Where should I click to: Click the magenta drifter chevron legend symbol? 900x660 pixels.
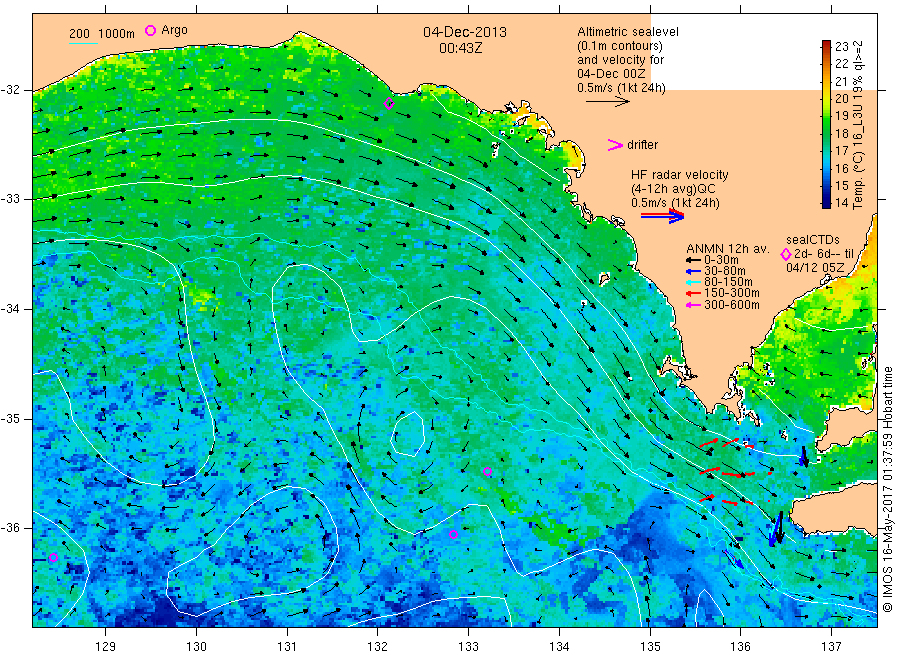[x=615, y=145]
